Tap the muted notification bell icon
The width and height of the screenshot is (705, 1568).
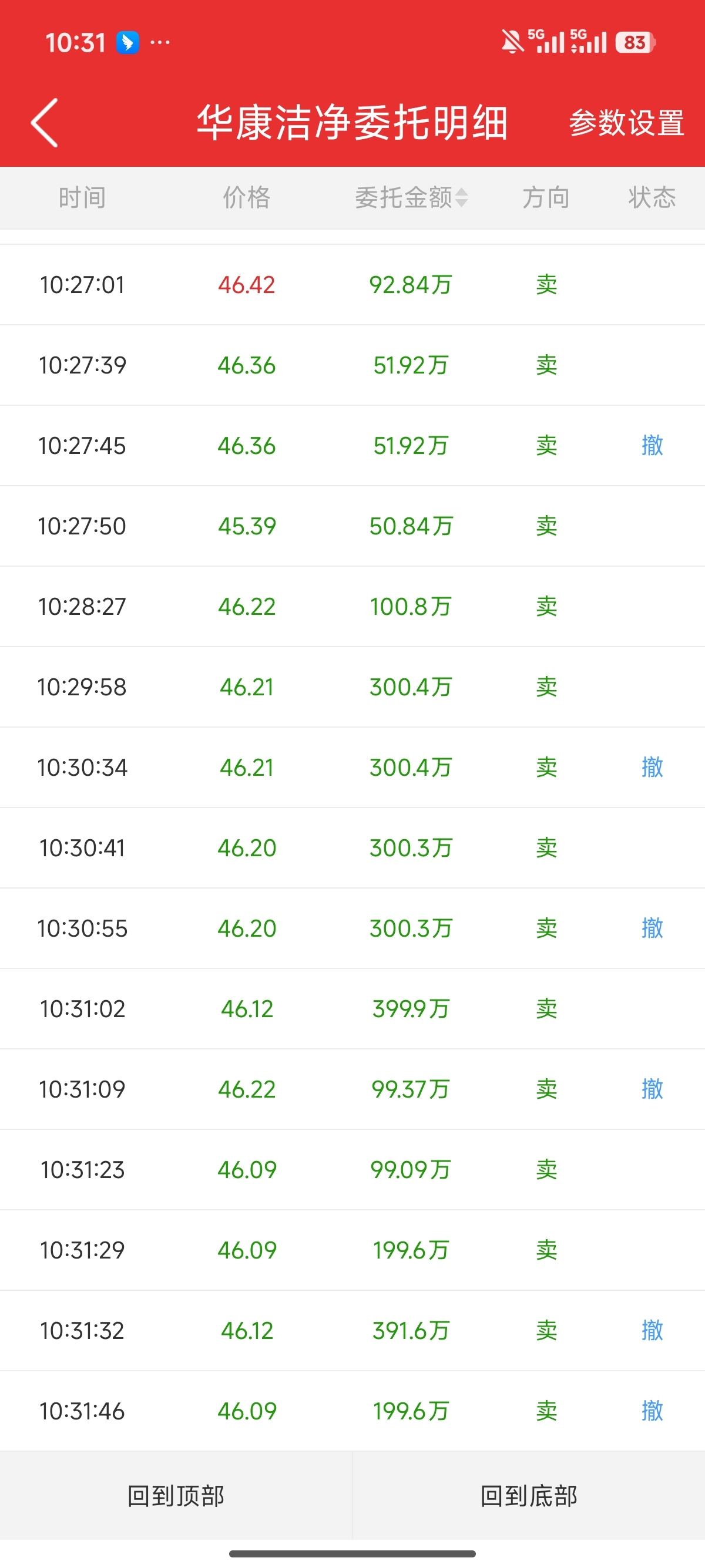pos(512,42)
